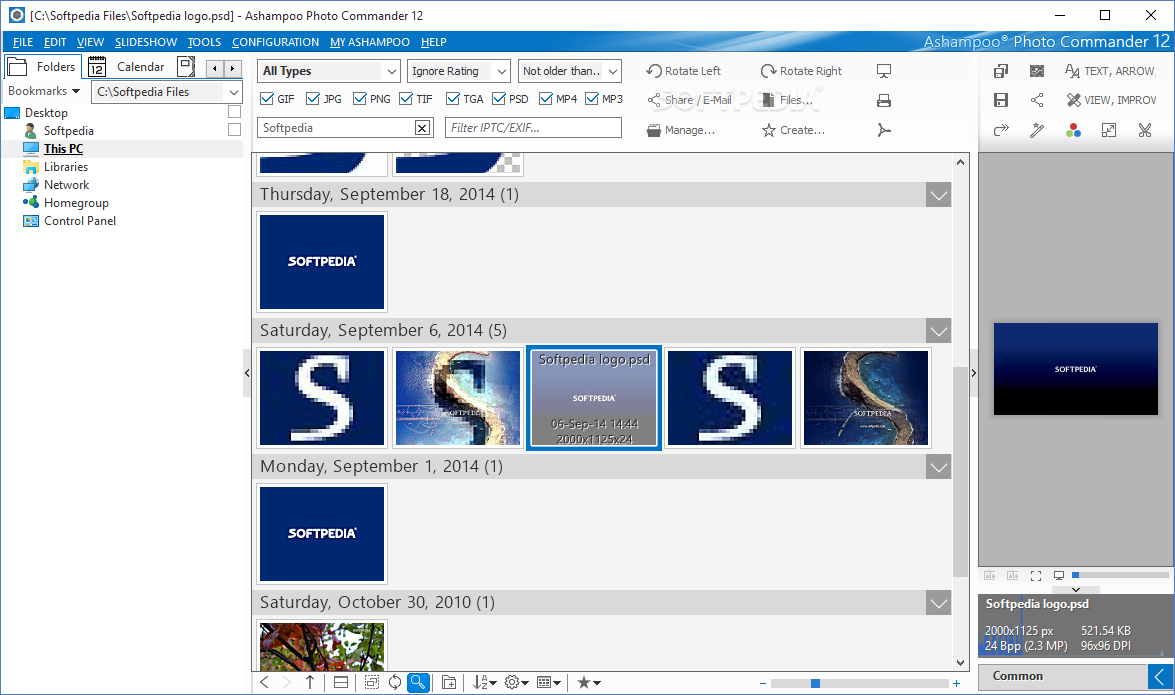Click the small monitor icon under the preview
This screenshot has height=695, width=1175.
(1059, 576)
